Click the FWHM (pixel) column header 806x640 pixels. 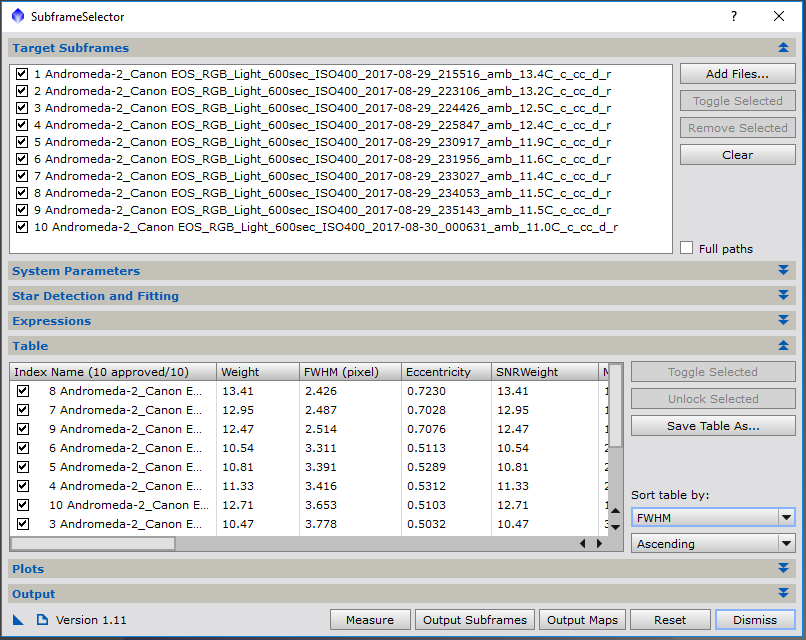(350, 372)
